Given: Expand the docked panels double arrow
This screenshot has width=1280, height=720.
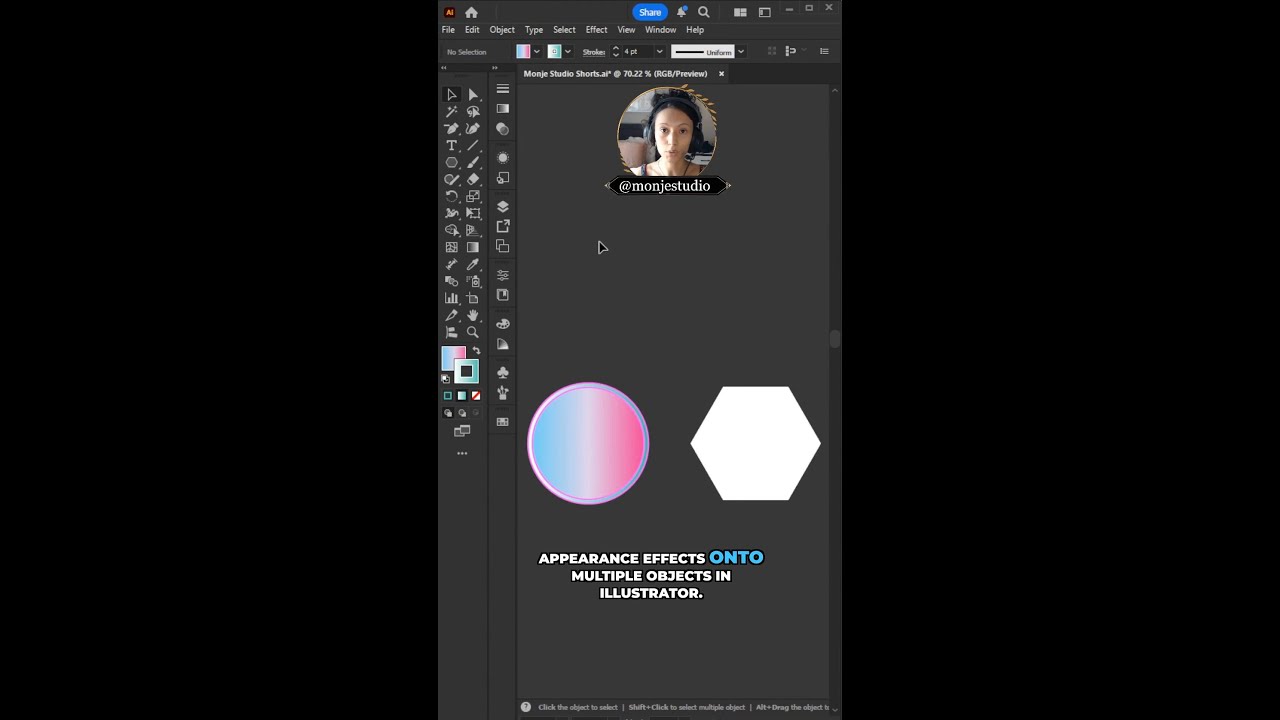Looking at the screenshot, I should [x=495, y=68].
